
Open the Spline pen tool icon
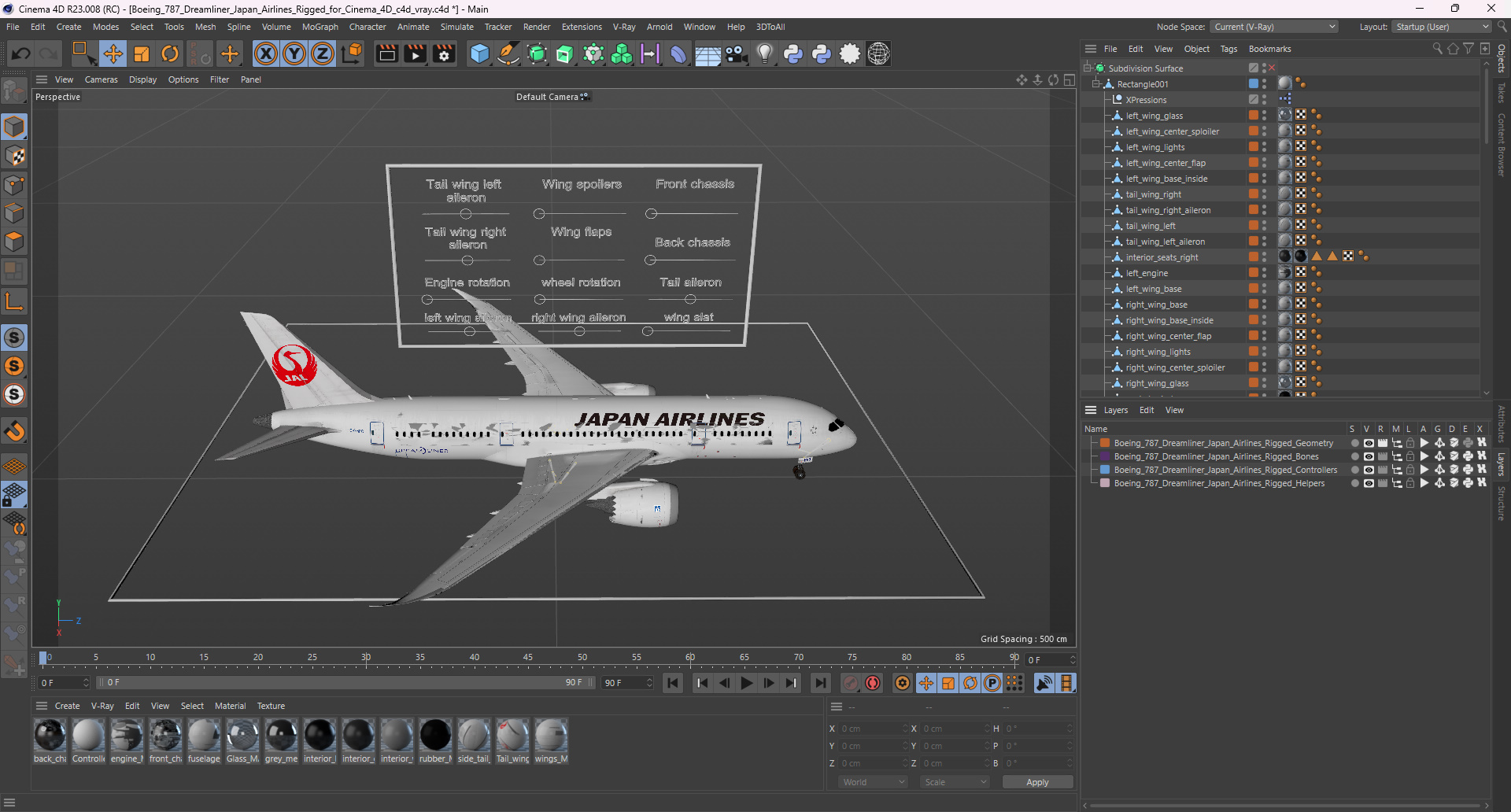[508, 54]
